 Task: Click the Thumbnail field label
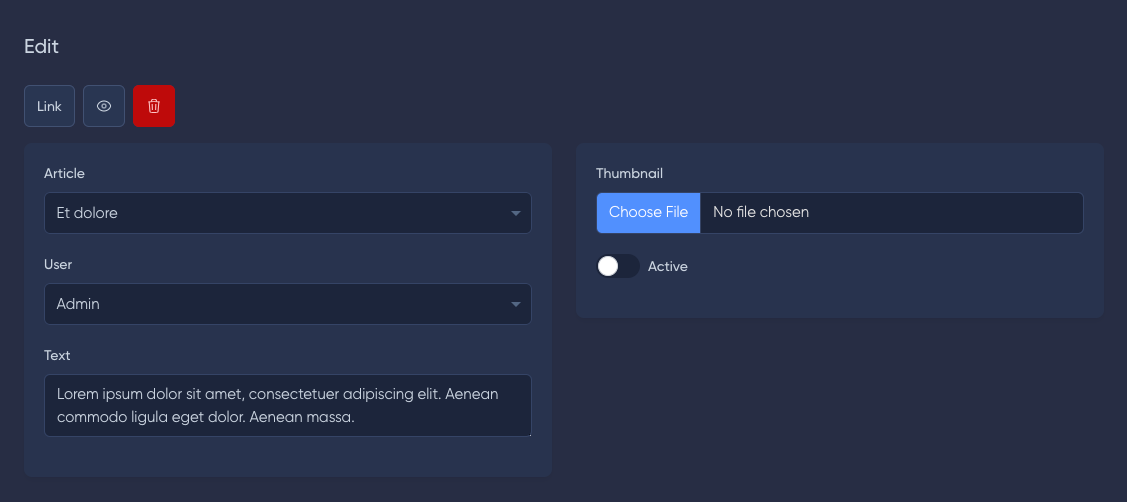630,173
